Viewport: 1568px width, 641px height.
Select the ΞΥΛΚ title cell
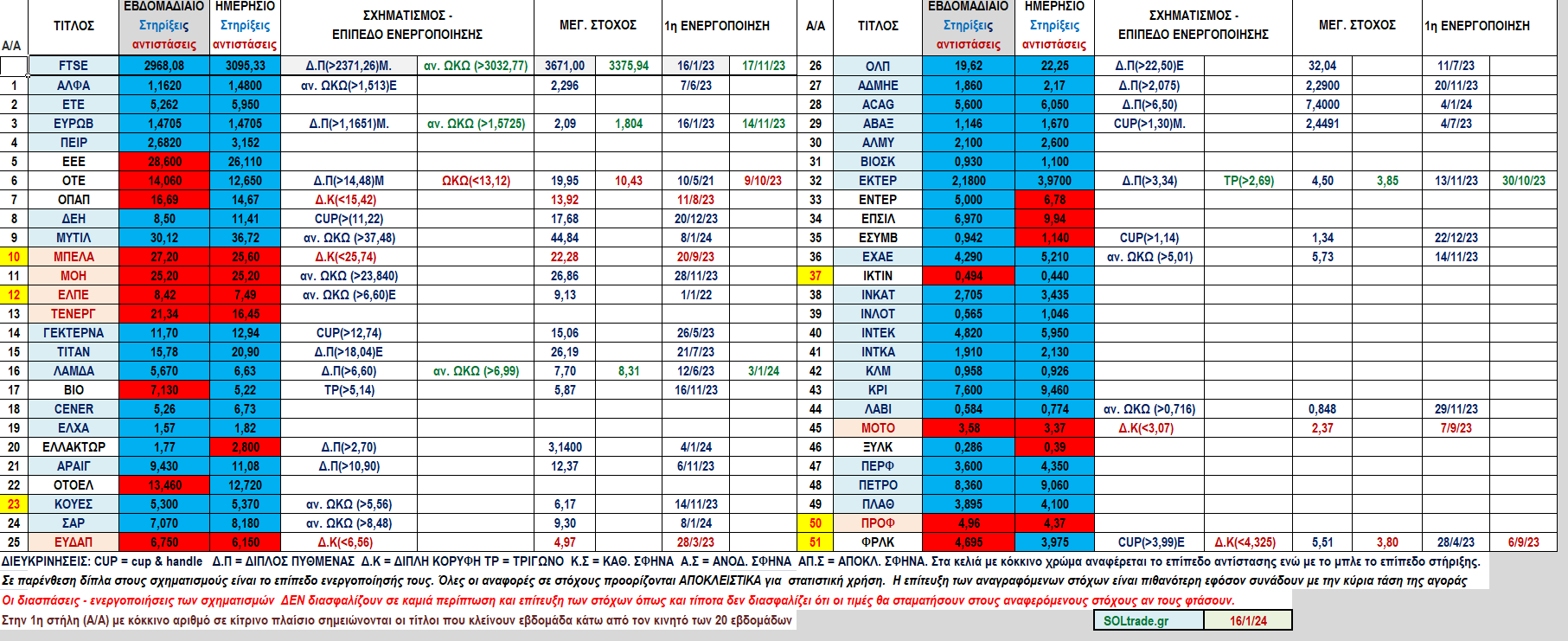coord(878,447)
